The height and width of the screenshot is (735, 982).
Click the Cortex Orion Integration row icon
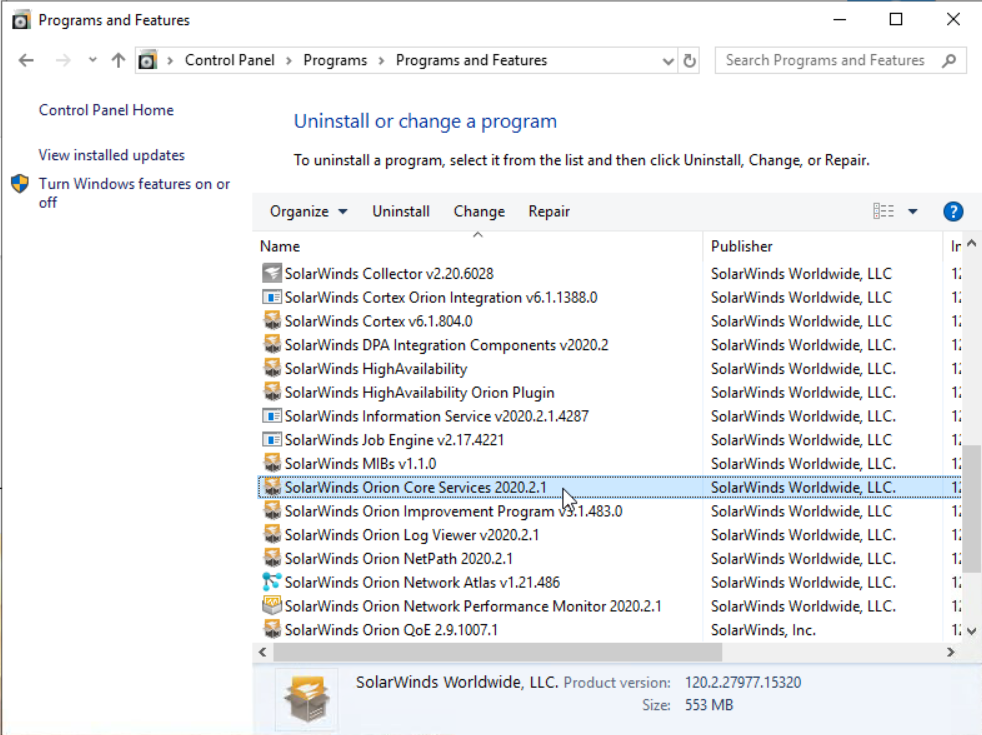(271, 297)
